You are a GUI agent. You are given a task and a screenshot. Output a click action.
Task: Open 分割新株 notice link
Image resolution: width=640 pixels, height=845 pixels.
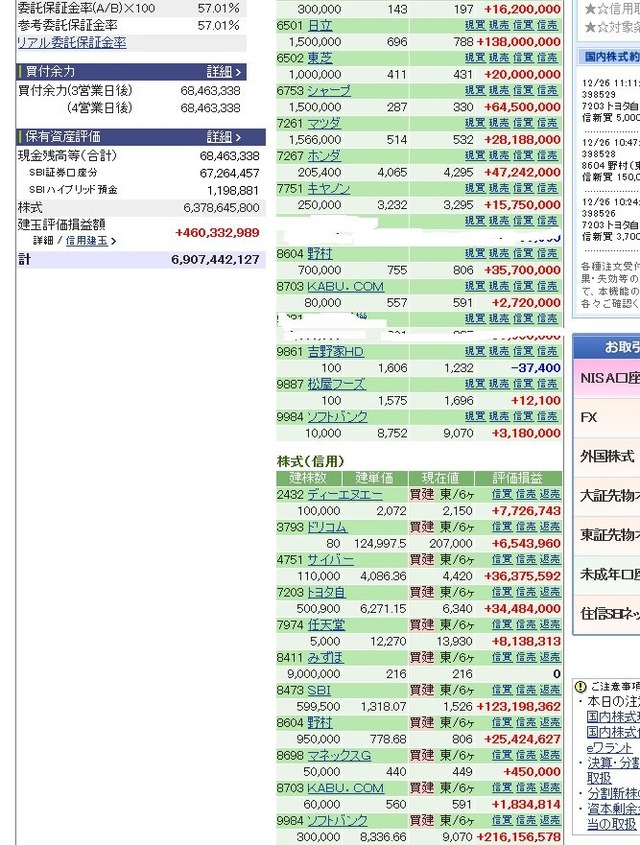[x=613, y=794]
